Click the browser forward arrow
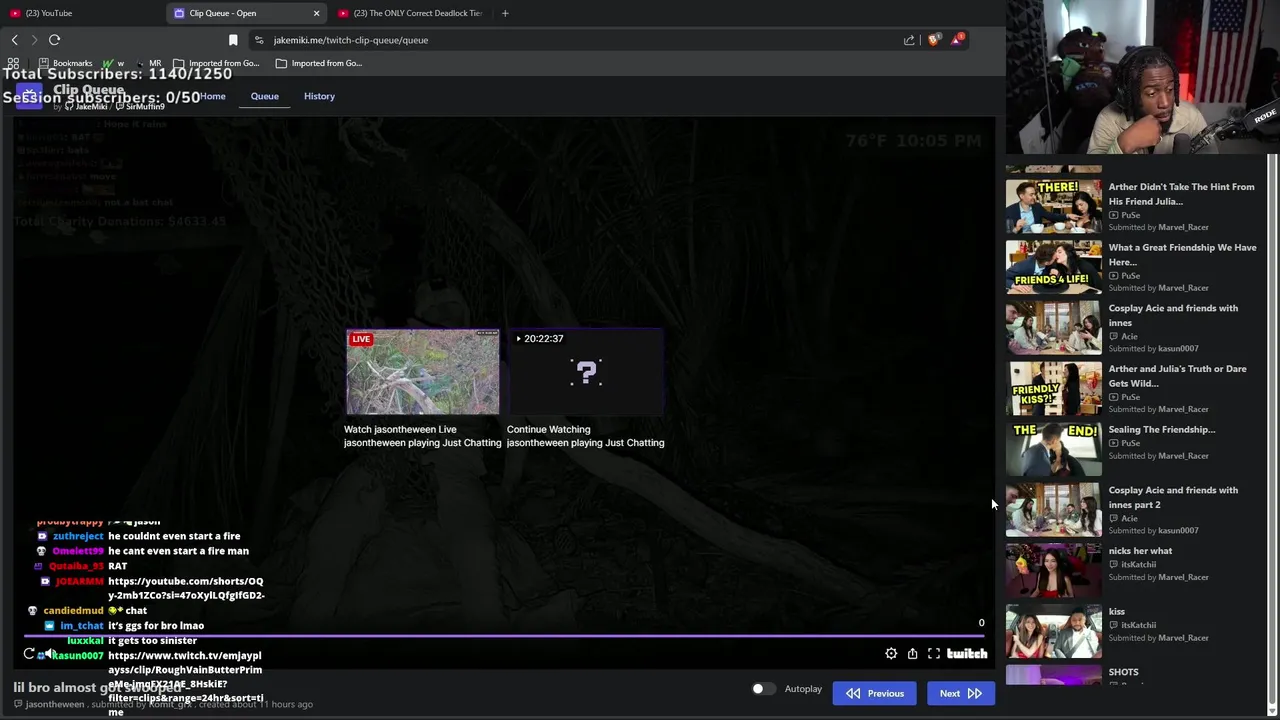 34,40
